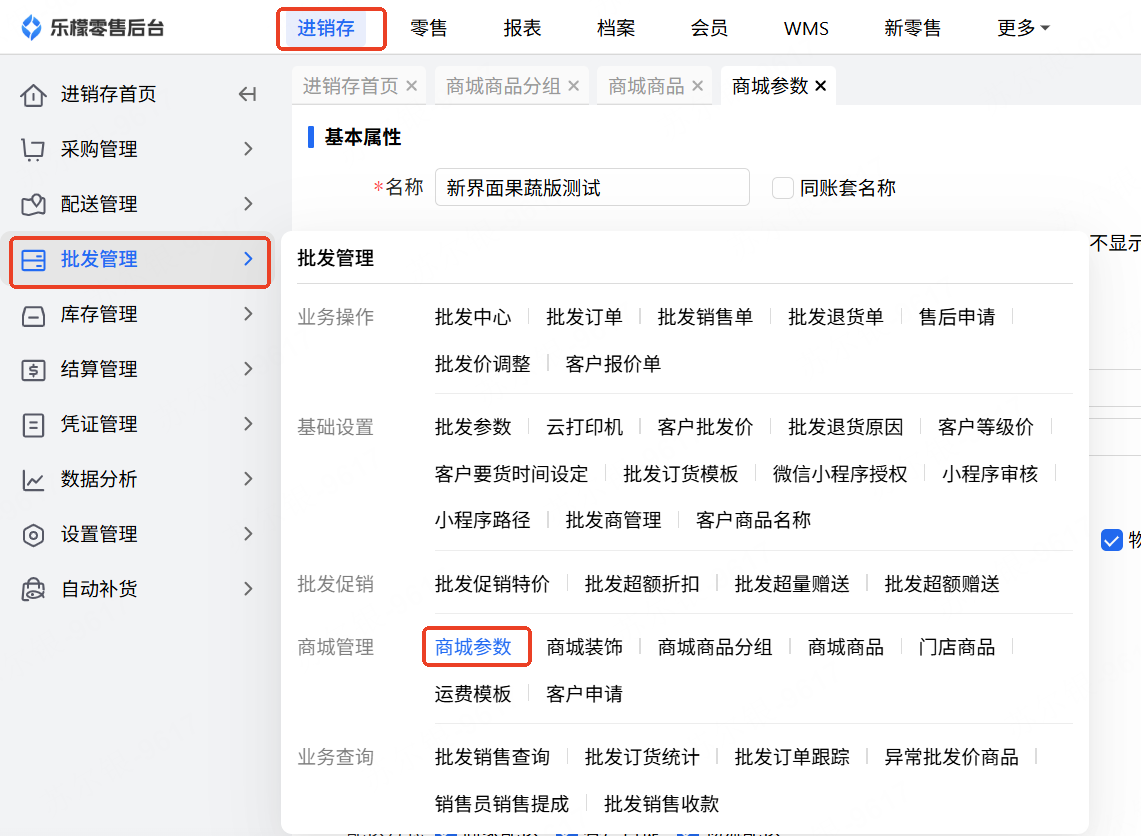Open 销售员销售提成 link
The height and width of the screenshot is (836, 1141).
pyautogui.click(x=501, y=803)
